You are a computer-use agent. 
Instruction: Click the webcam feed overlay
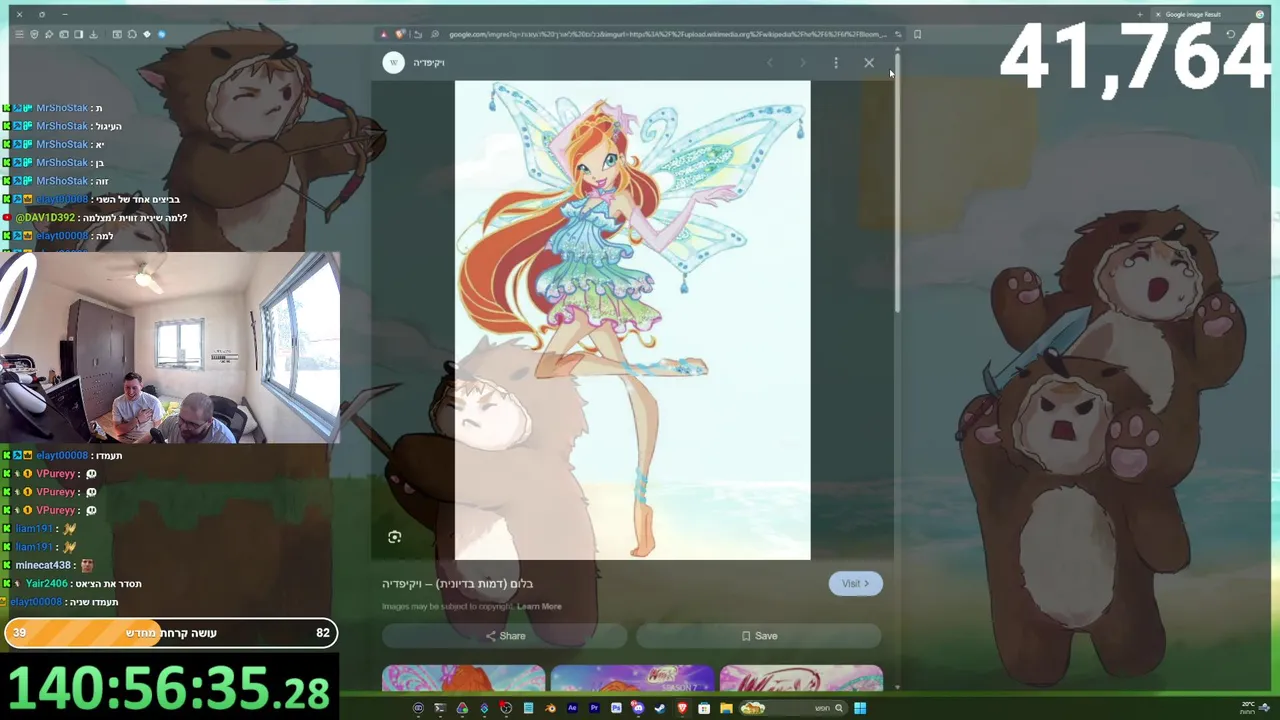[170, 347]
